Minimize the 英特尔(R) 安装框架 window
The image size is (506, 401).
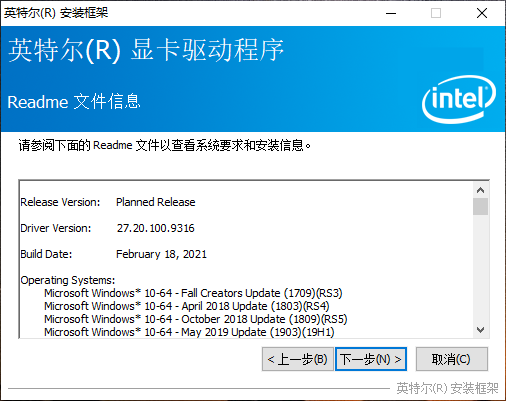pos(391,13)
